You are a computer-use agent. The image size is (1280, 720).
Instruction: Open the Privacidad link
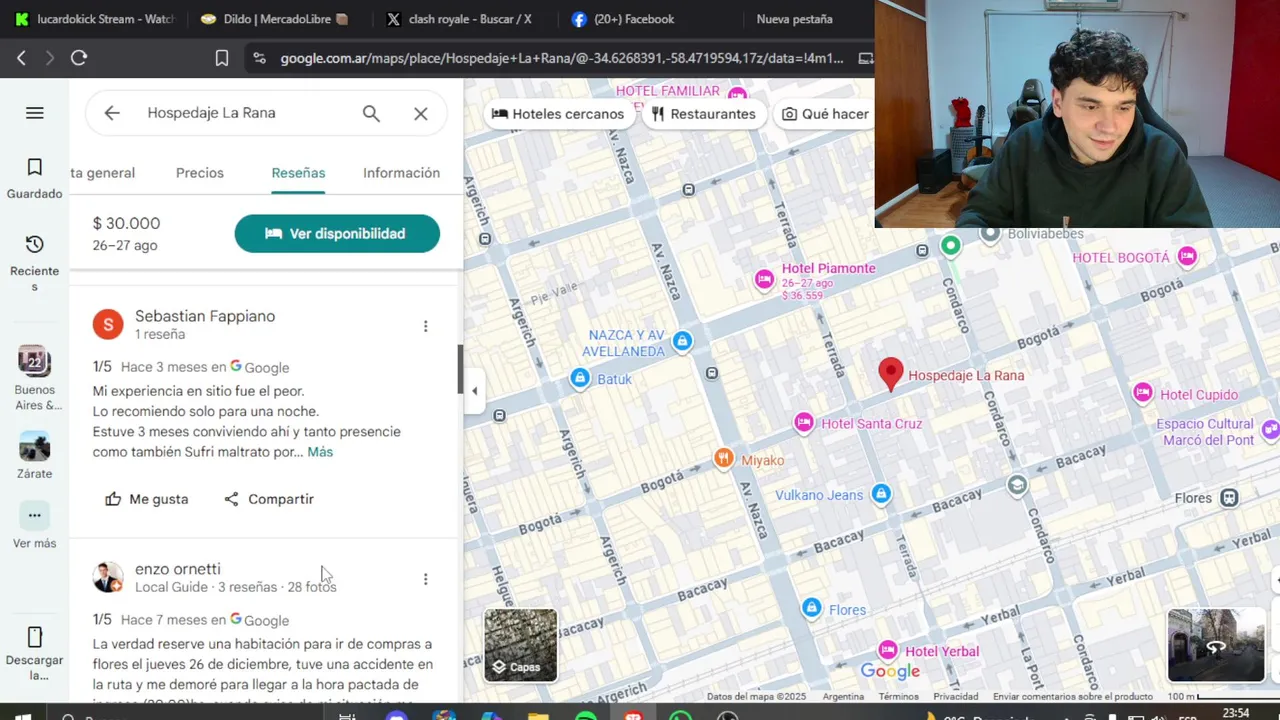point(956,697)
